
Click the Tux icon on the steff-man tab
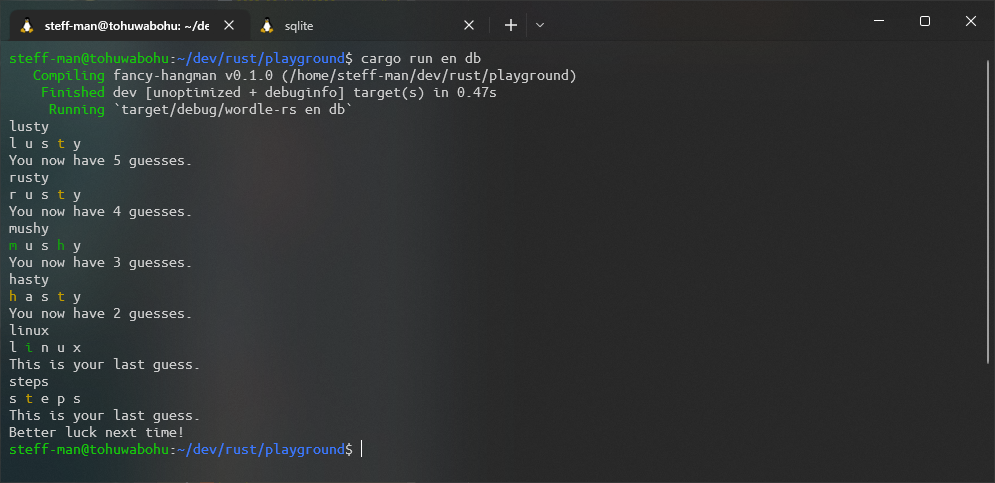[27, 25]
